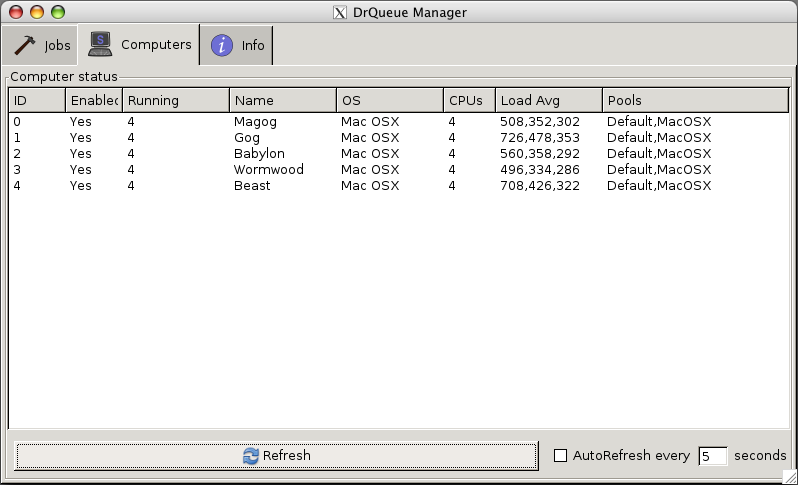
Task: Sort by the ID column header
Action: 37,100
